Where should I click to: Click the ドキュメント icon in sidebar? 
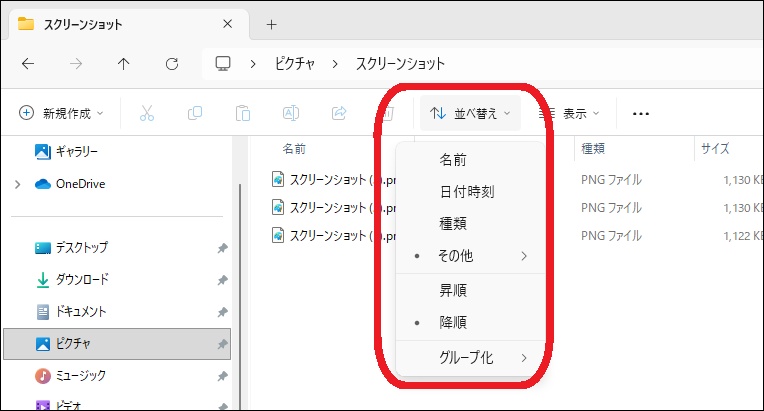point(43,312)
